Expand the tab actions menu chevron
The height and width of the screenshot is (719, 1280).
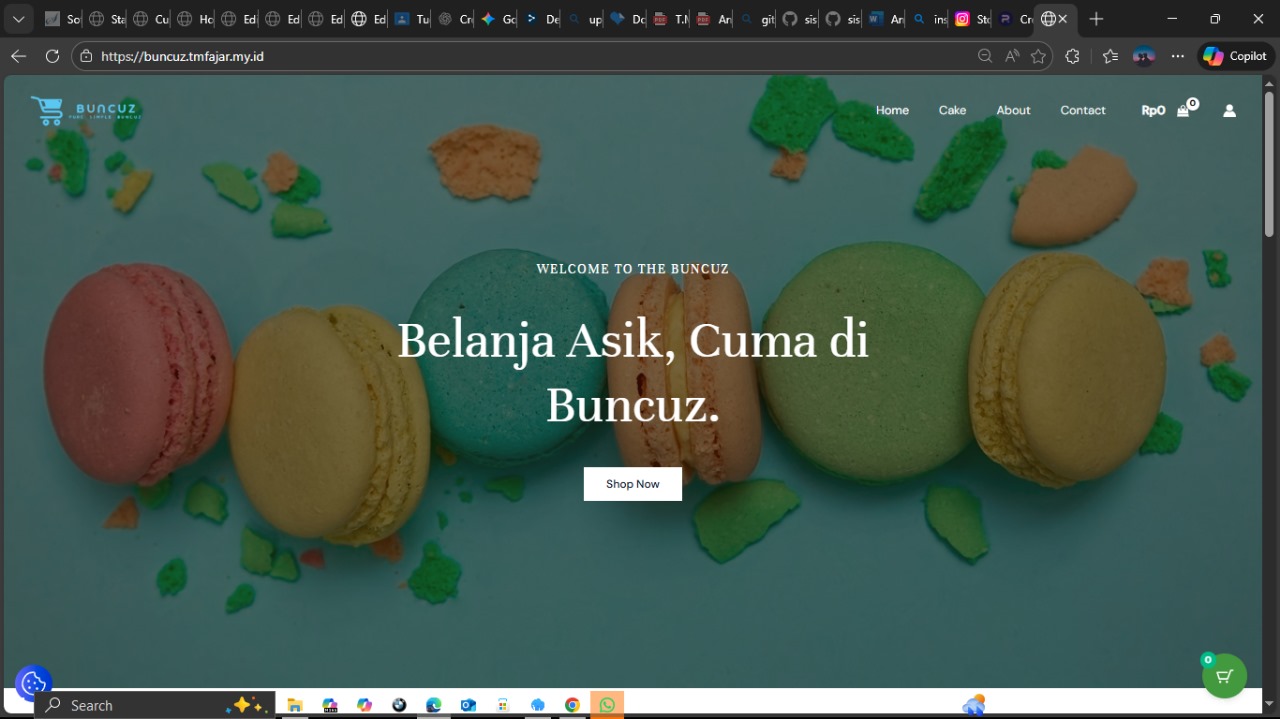[x=18, y=19]
